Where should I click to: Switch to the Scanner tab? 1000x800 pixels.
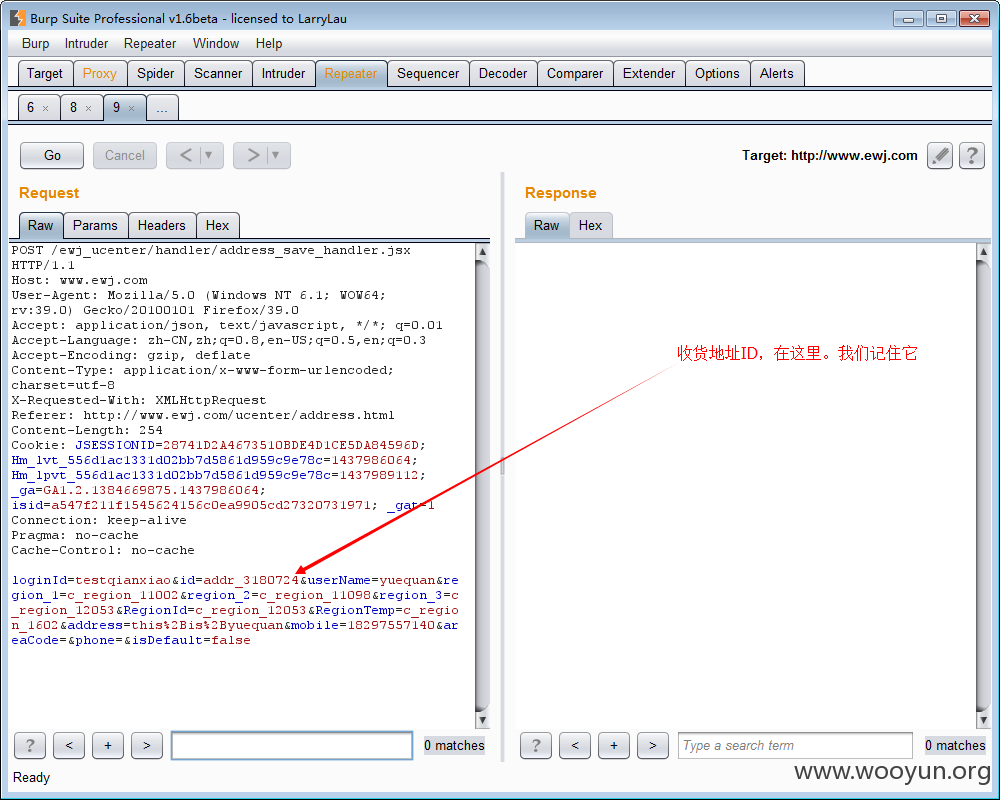click(x=218, y=73)
